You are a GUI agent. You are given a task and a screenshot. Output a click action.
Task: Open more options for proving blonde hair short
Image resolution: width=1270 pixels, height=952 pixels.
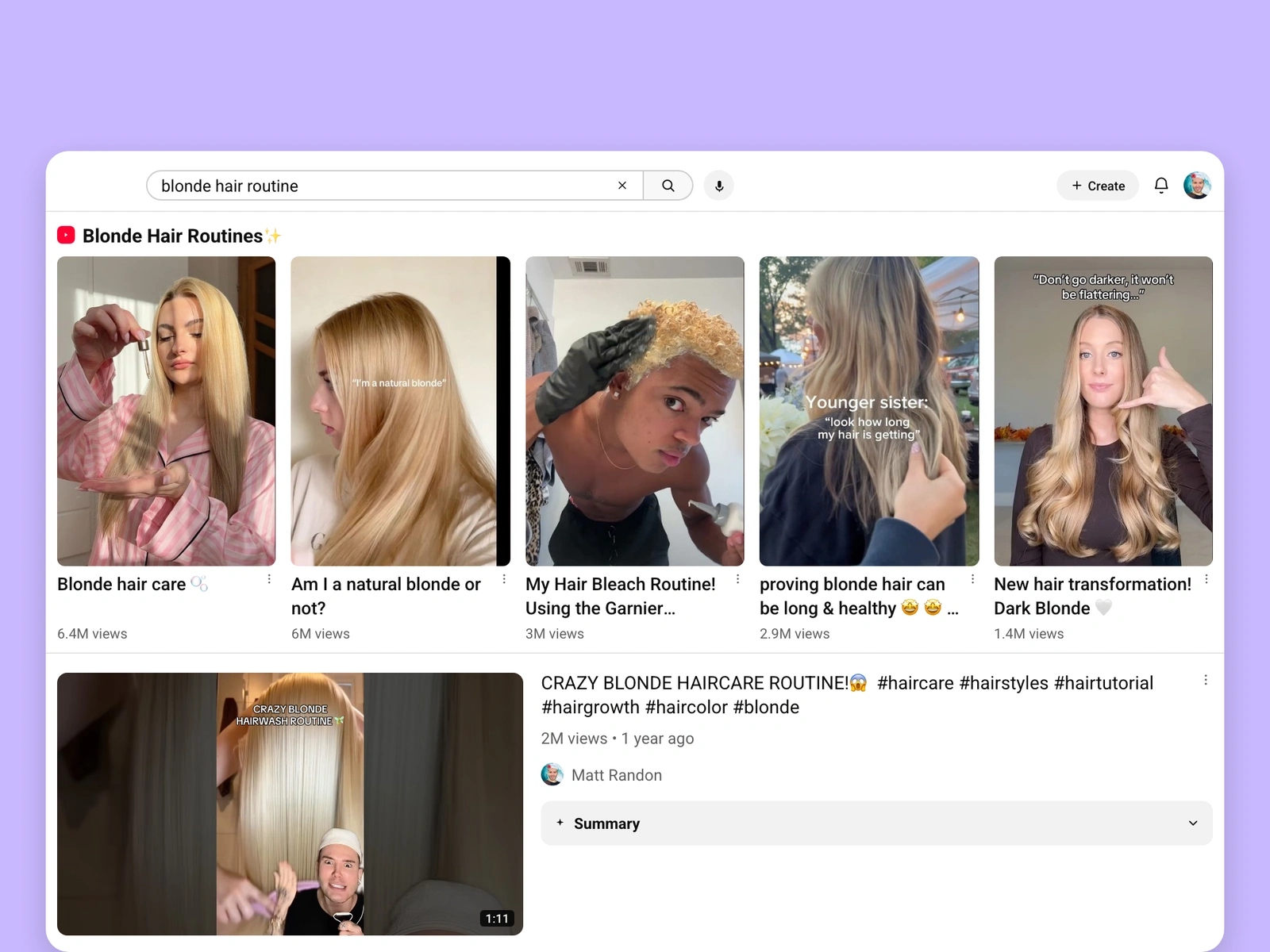972,580
